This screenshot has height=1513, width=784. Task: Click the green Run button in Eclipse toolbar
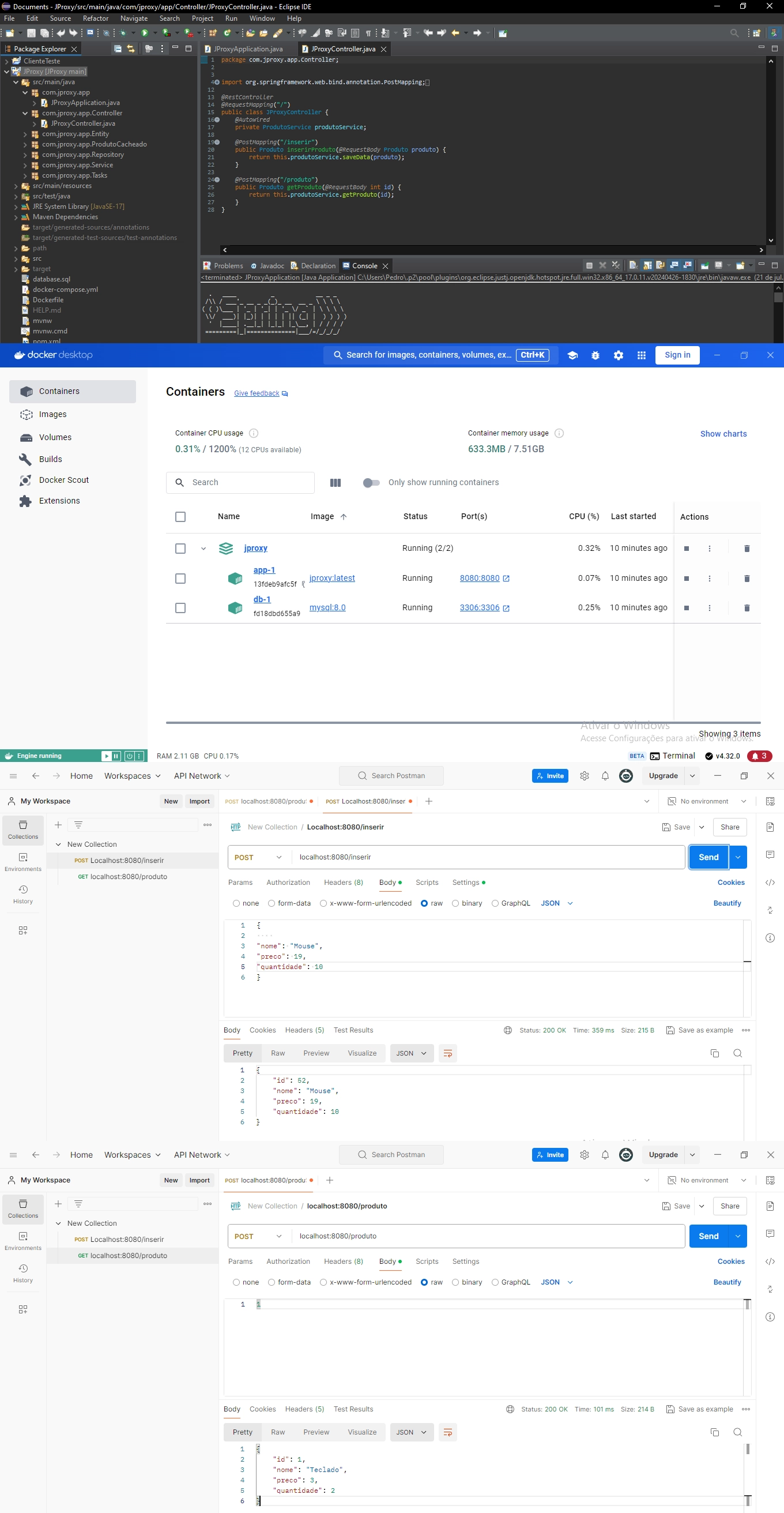pos(144,33)
